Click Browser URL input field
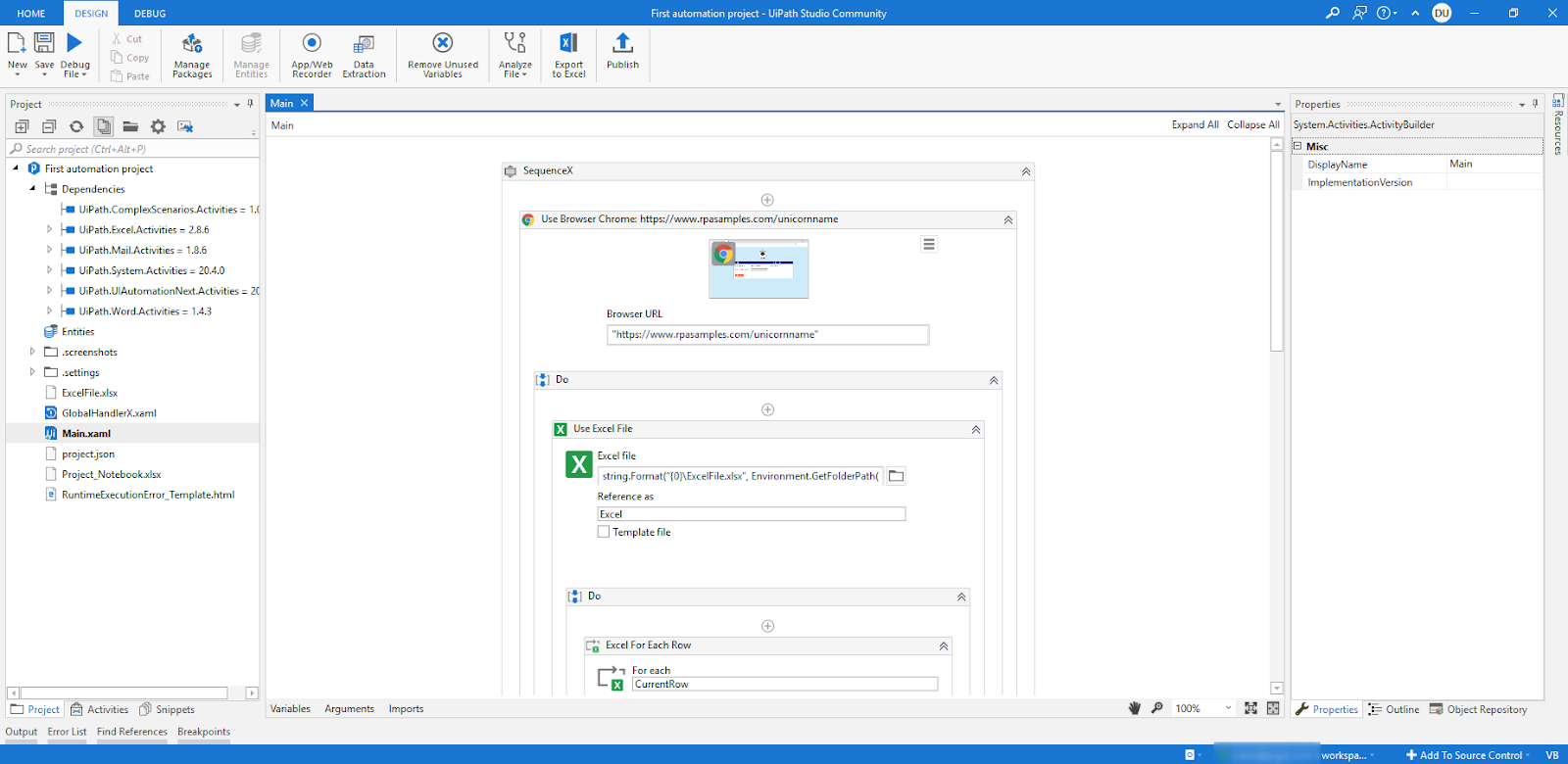 767,335
